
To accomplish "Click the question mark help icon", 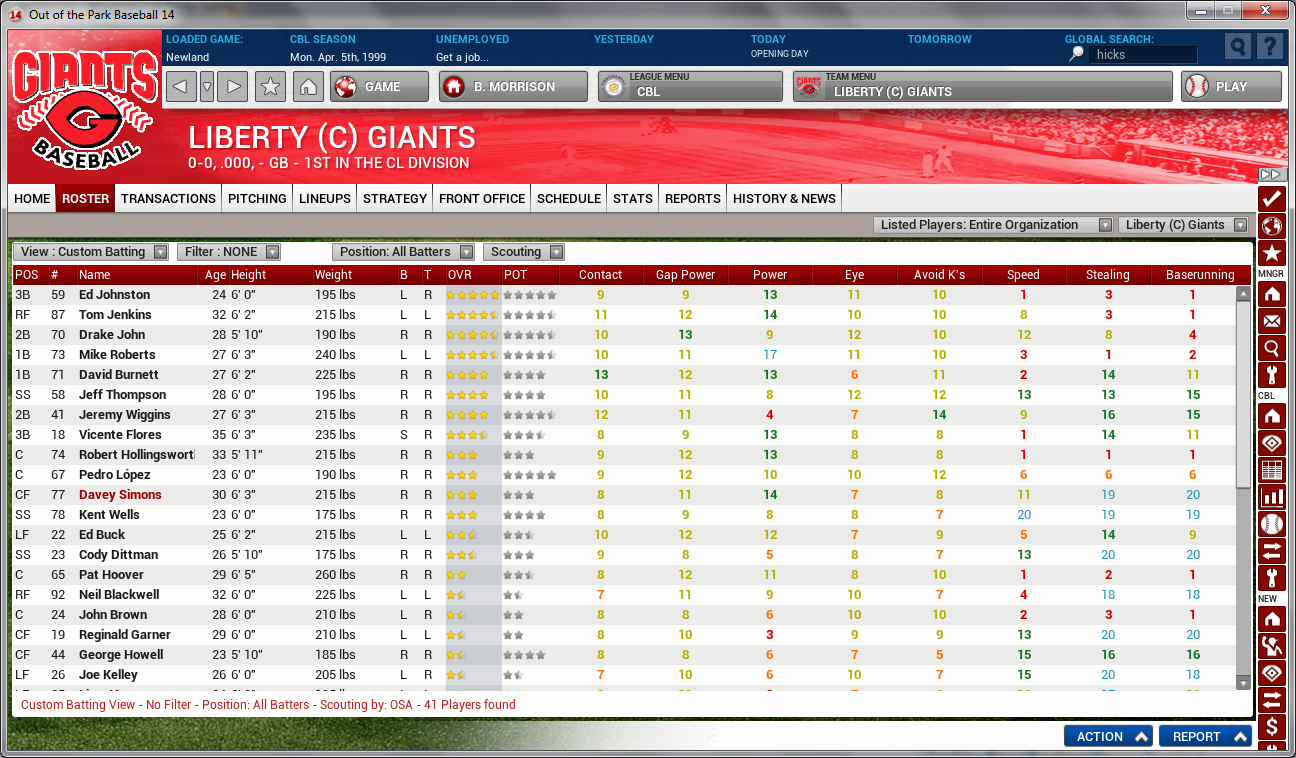I will tap(1269, 47).
